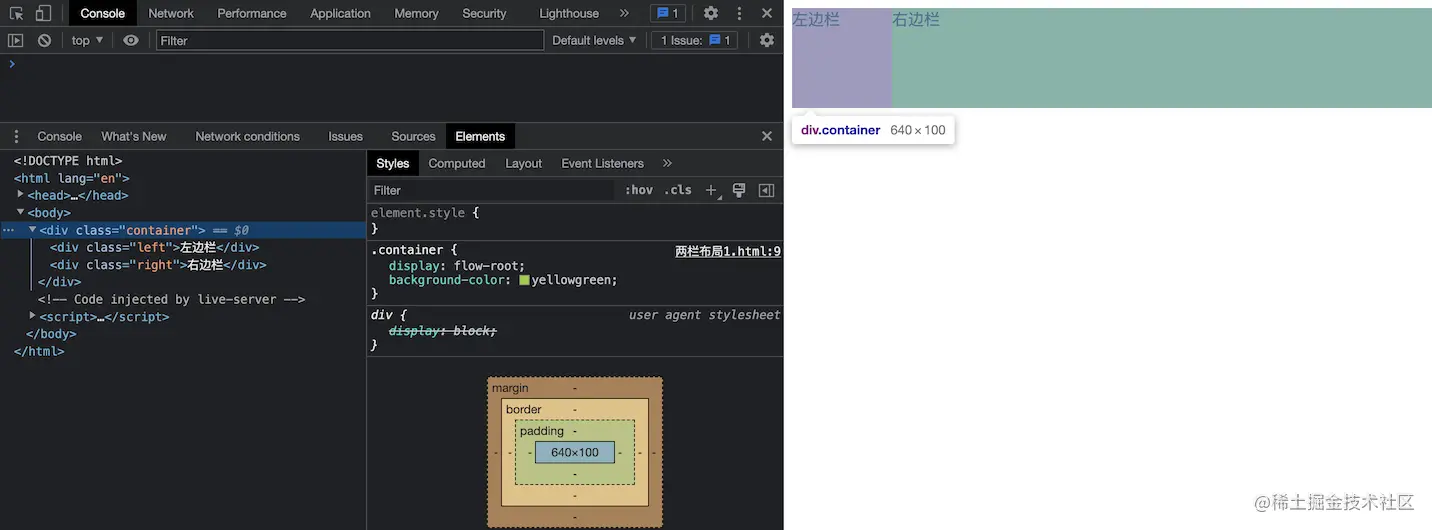Open the Default levels dropdown
Screen dimensions: 1432x530
pyautogui.click(x=594, y=40)
